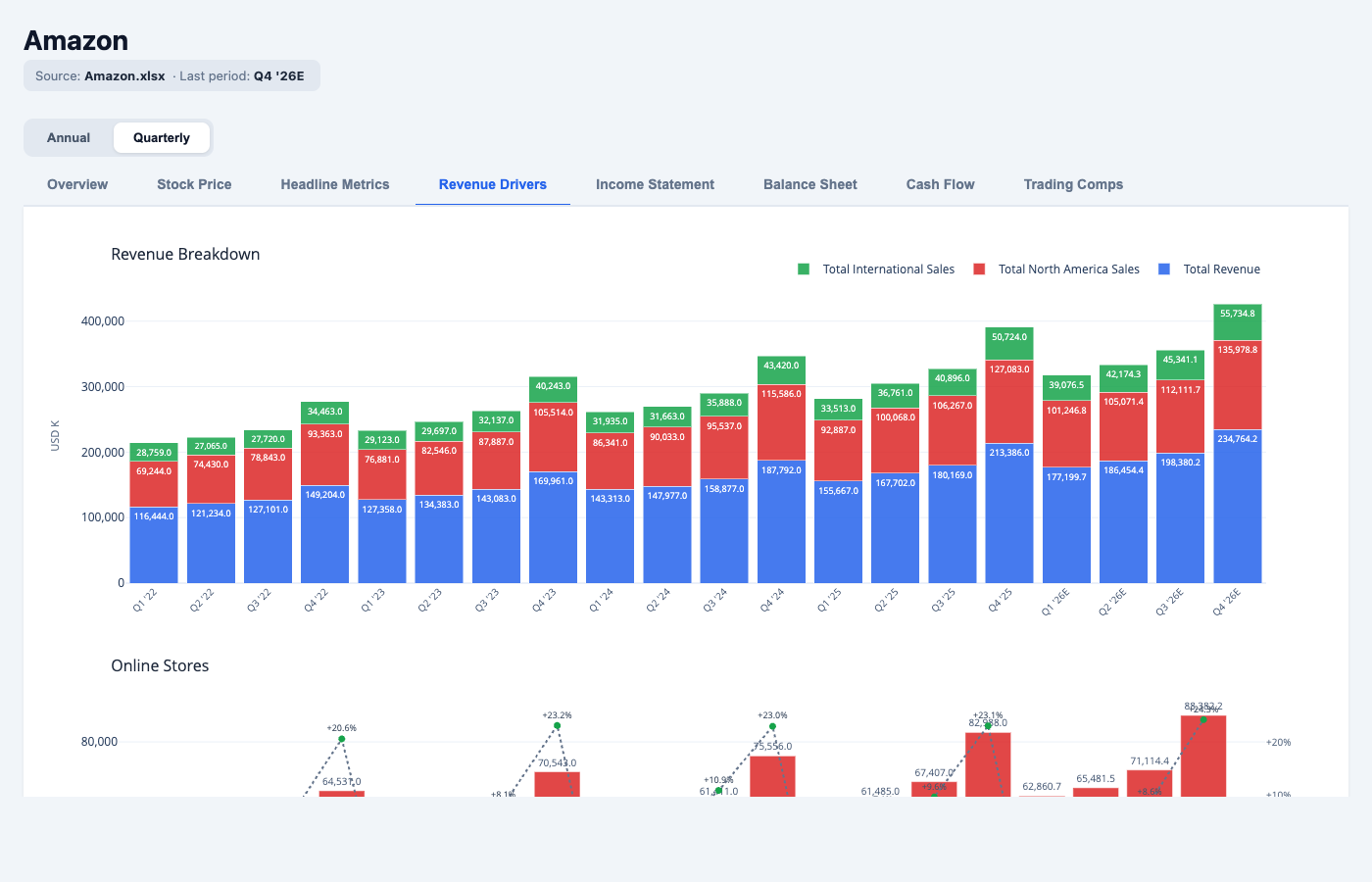
Task: Open the Income Statement tab
Action: (655, 184)
